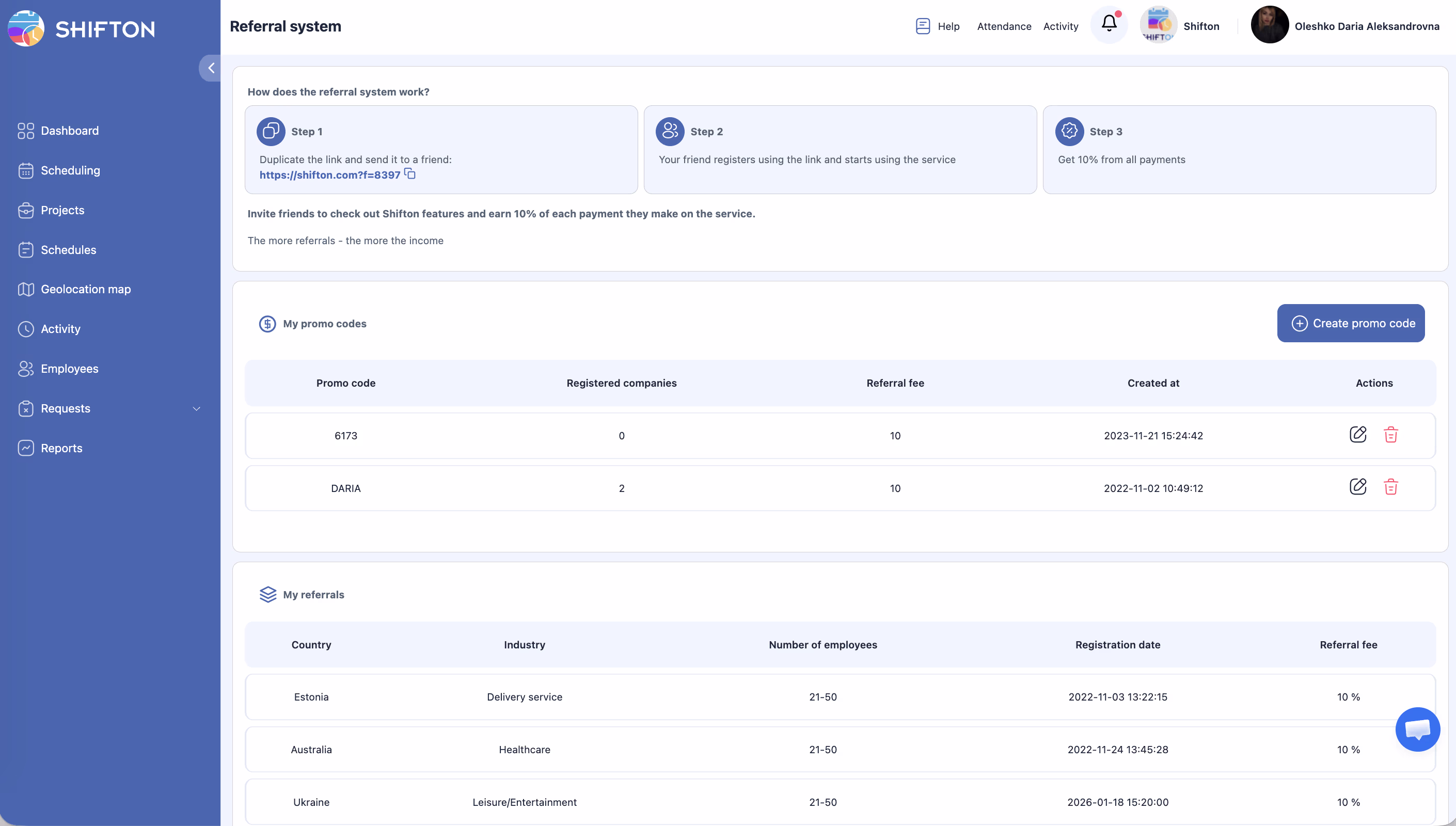This screenshot has width=1456, height=826.
Task: Open the shifton.com referral link
Action: coord(329,176)
